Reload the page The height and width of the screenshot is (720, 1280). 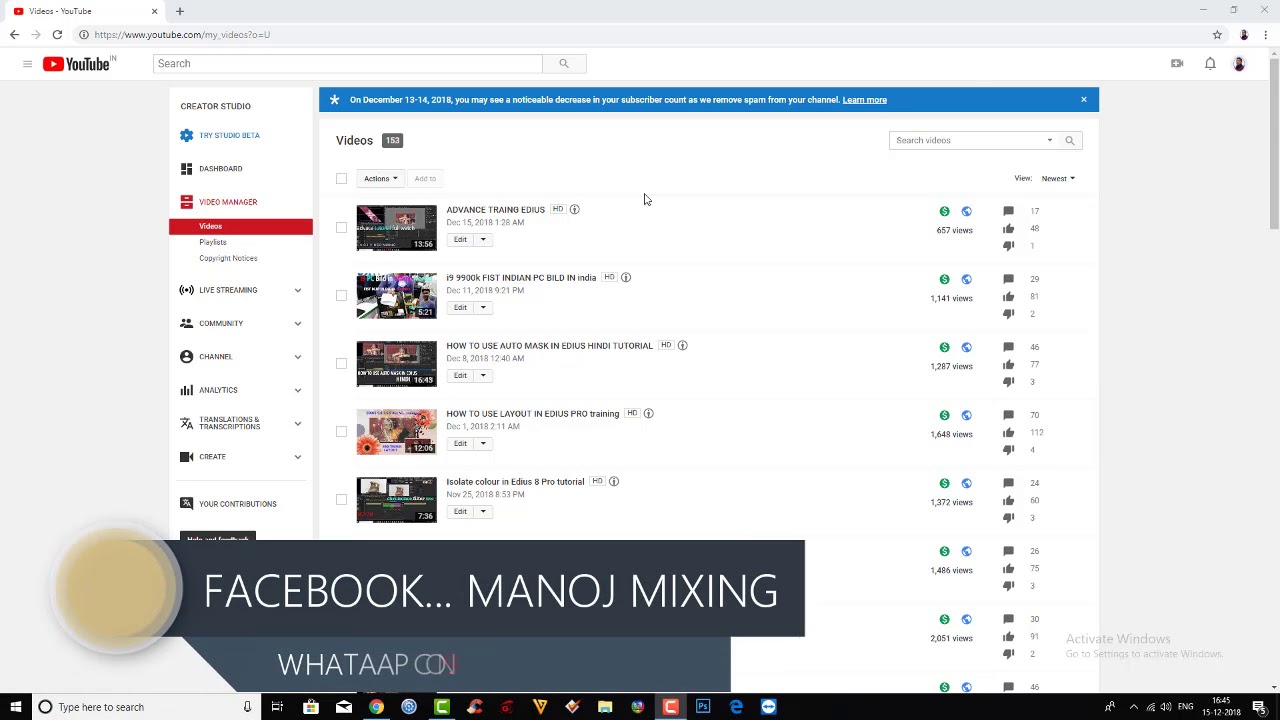coord(57,35)
